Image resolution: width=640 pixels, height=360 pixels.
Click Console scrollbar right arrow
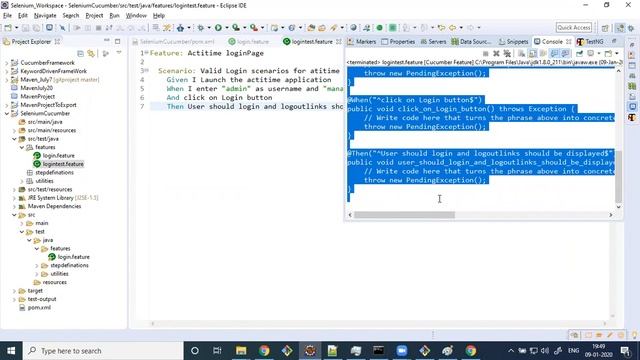(611, 215)
